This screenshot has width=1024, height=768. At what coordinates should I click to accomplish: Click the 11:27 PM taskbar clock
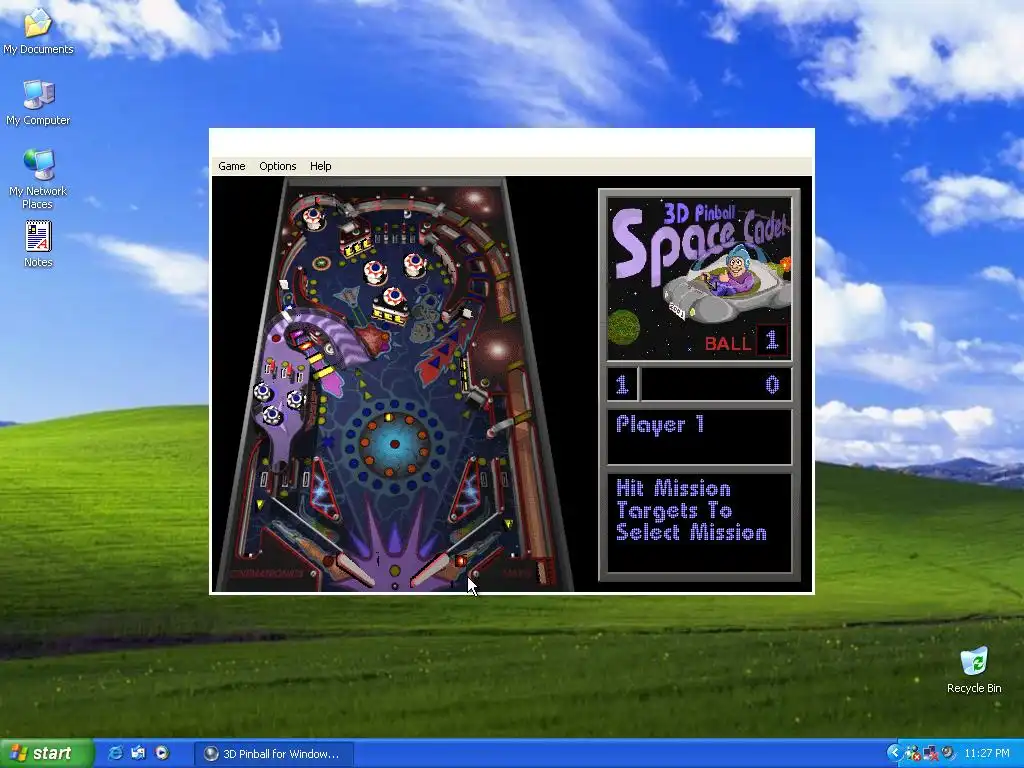[x=986, y=753]
